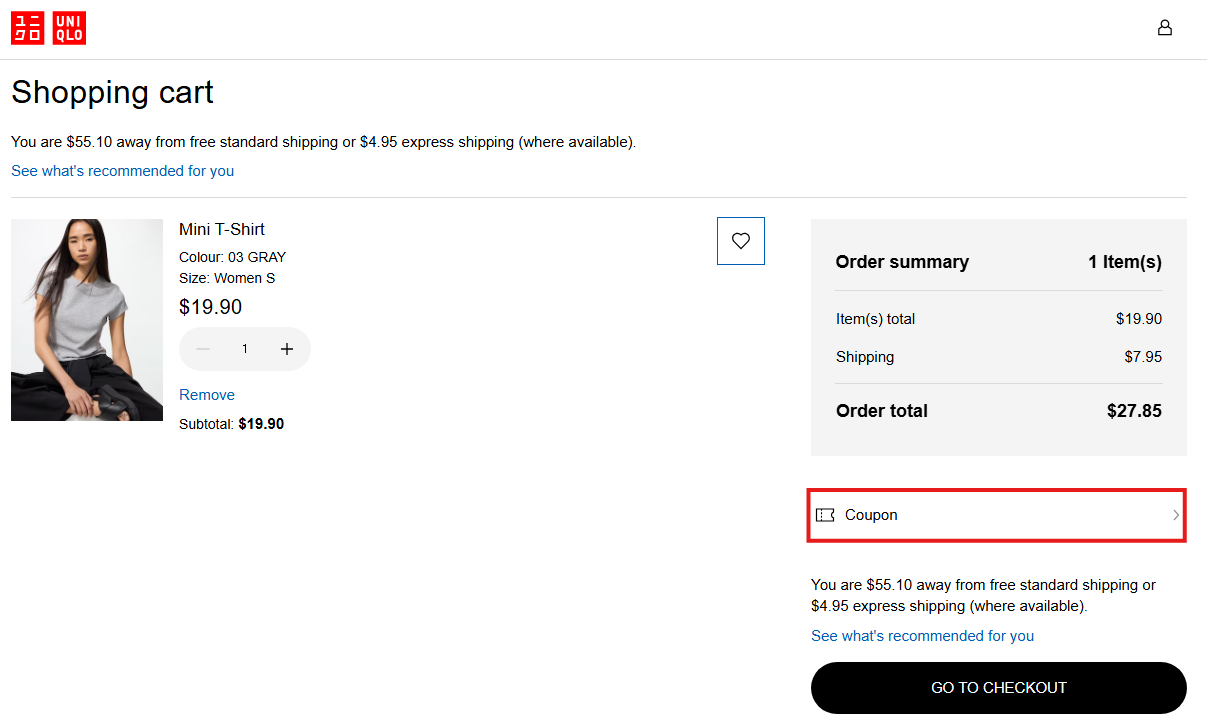Open recommended link below the Coupon row

pyautogui.click(x=922, y=636)
